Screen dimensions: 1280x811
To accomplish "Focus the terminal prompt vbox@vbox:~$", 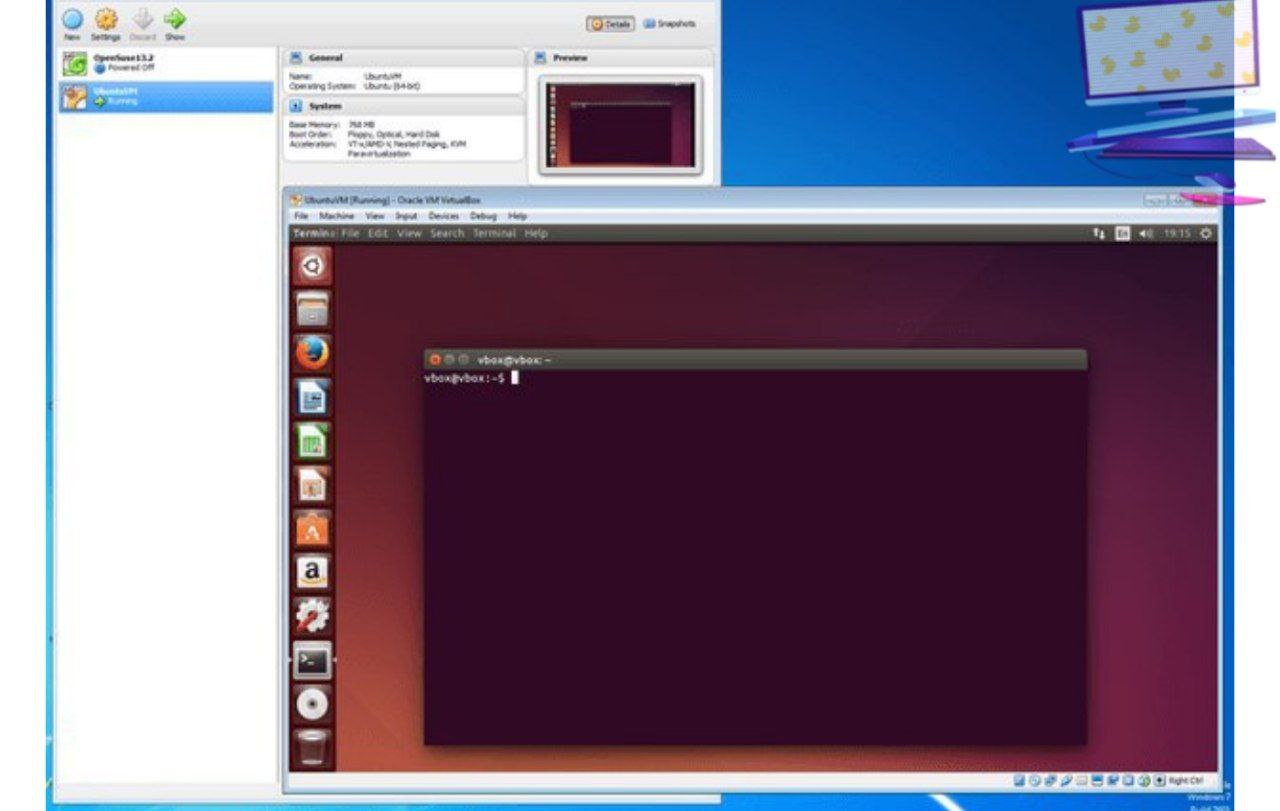I will 464,378.
